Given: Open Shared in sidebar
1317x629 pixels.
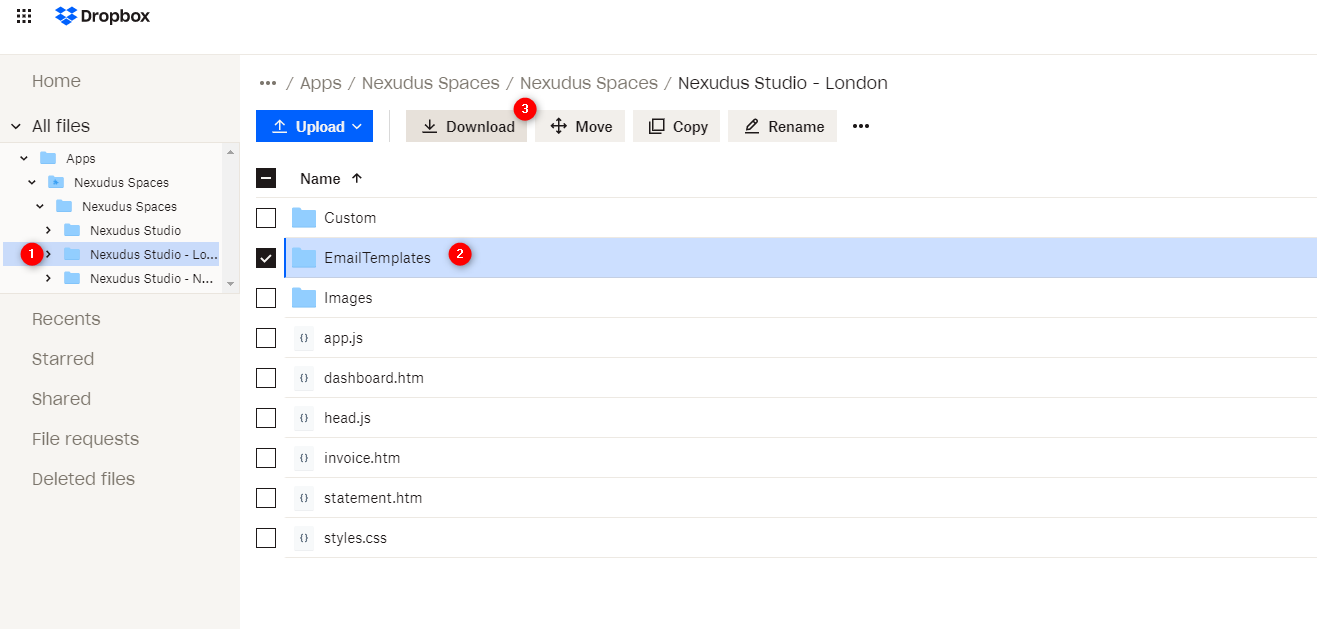Looking at the screenshot, I should (x=61, y=399).
